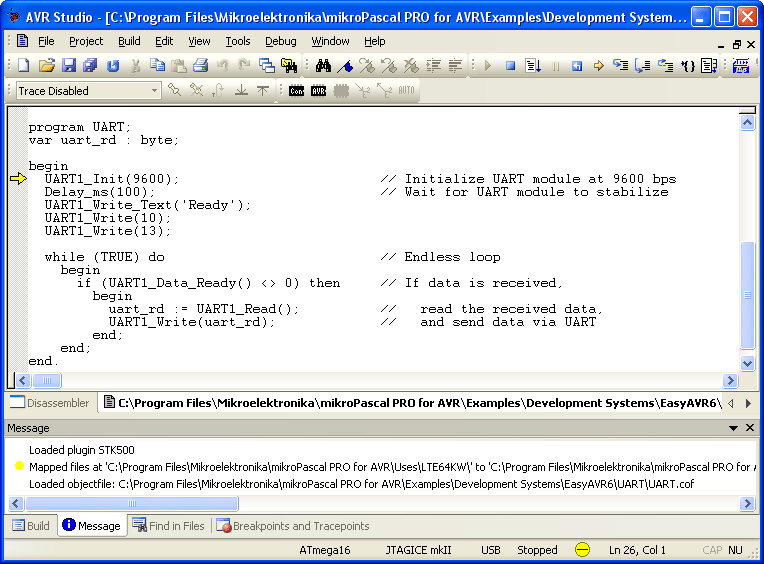This screenshot has height=564, width=764.
Task: Print the source file via printer icon
Action: pos(200,65)
